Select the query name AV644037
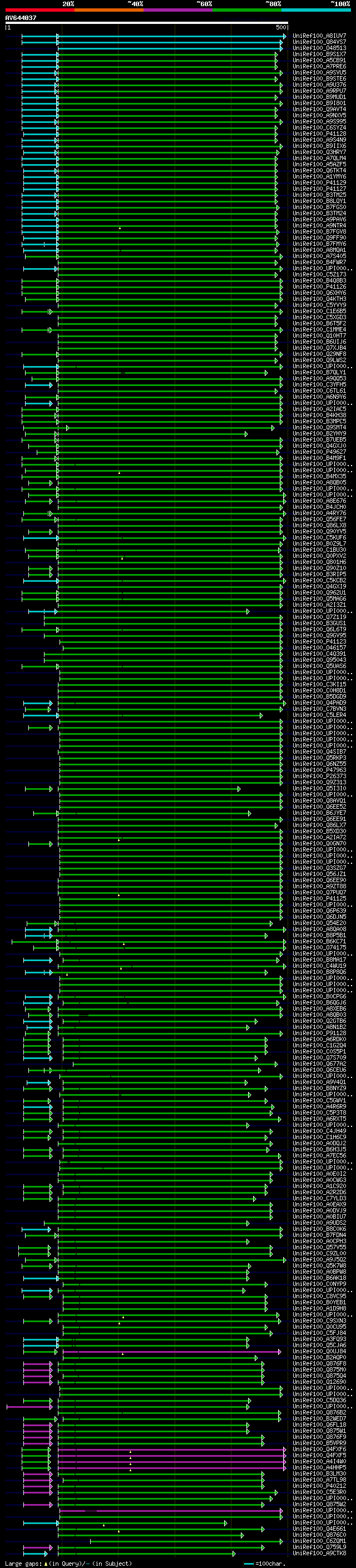Screen dimensions: 356x1568 21,18
